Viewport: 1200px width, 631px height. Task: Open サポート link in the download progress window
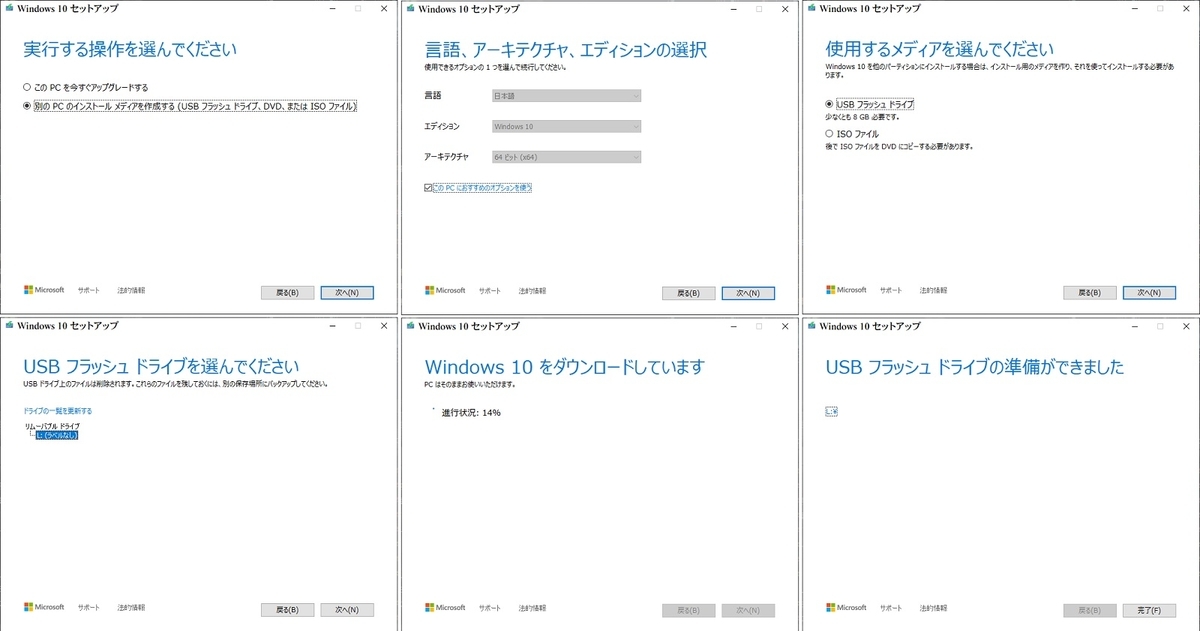pos(490,607)
